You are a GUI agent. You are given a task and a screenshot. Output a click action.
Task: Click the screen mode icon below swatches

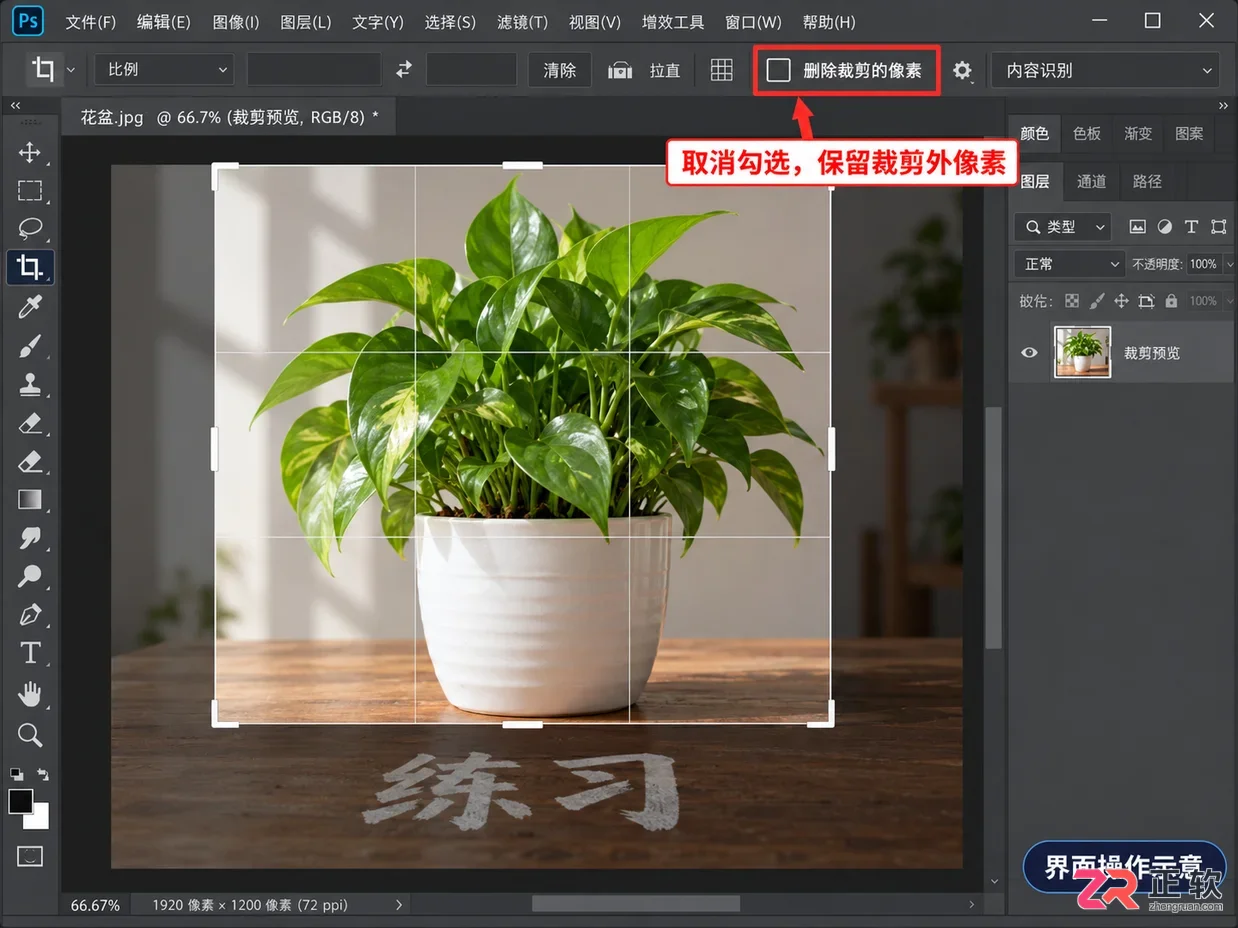[30, 856]
